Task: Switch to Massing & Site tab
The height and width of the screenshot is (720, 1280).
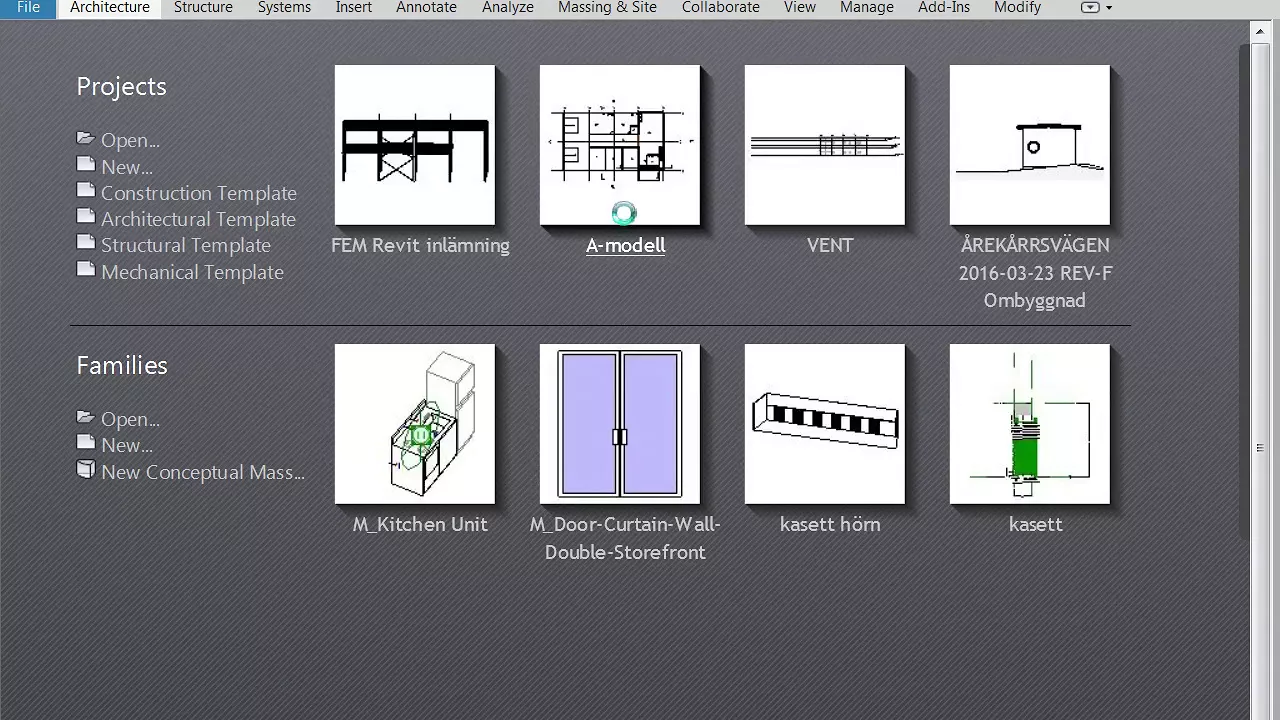Action: click(x=607, y=8)
